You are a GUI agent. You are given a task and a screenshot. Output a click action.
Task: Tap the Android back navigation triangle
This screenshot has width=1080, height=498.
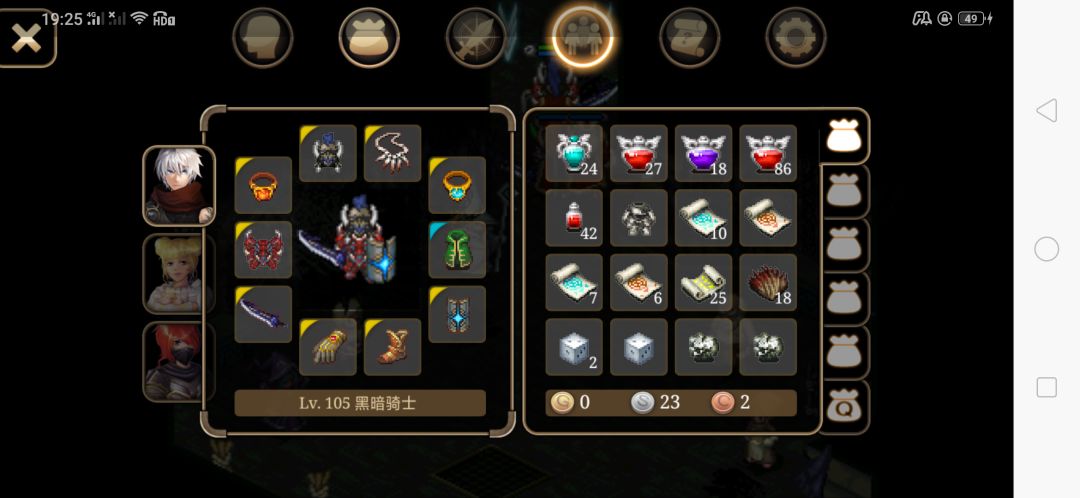[1046, 110]
